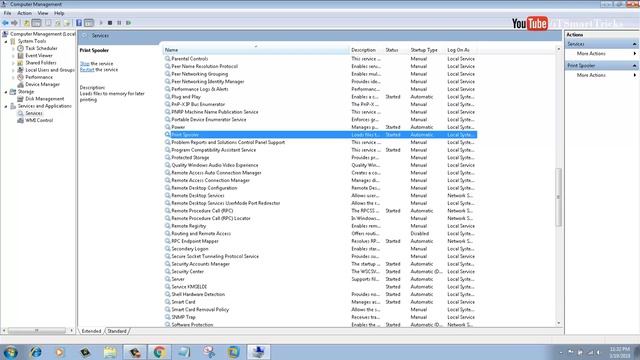Screen dimensions: 640x360
Task: Click the Disk Management icon in tree
Action: [x=20, y=99]
